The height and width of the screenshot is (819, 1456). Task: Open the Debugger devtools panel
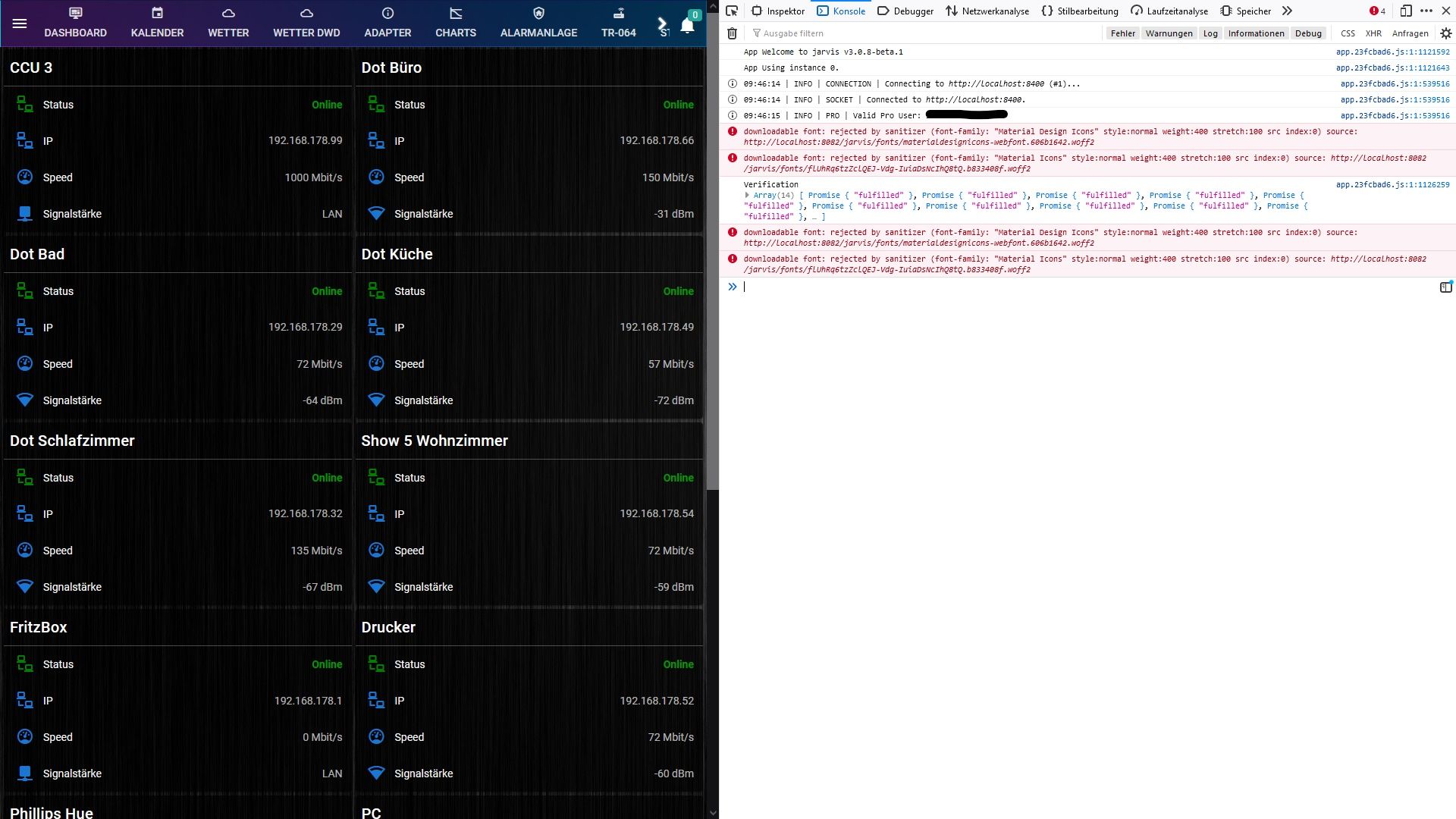(x=905, y=11)
